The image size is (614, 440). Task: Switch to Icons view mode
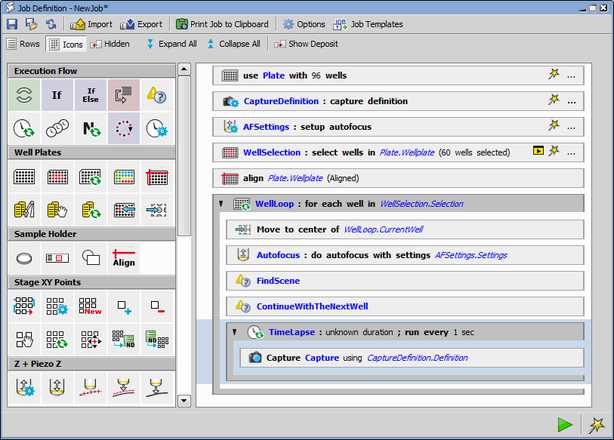(x=67, y=44)
